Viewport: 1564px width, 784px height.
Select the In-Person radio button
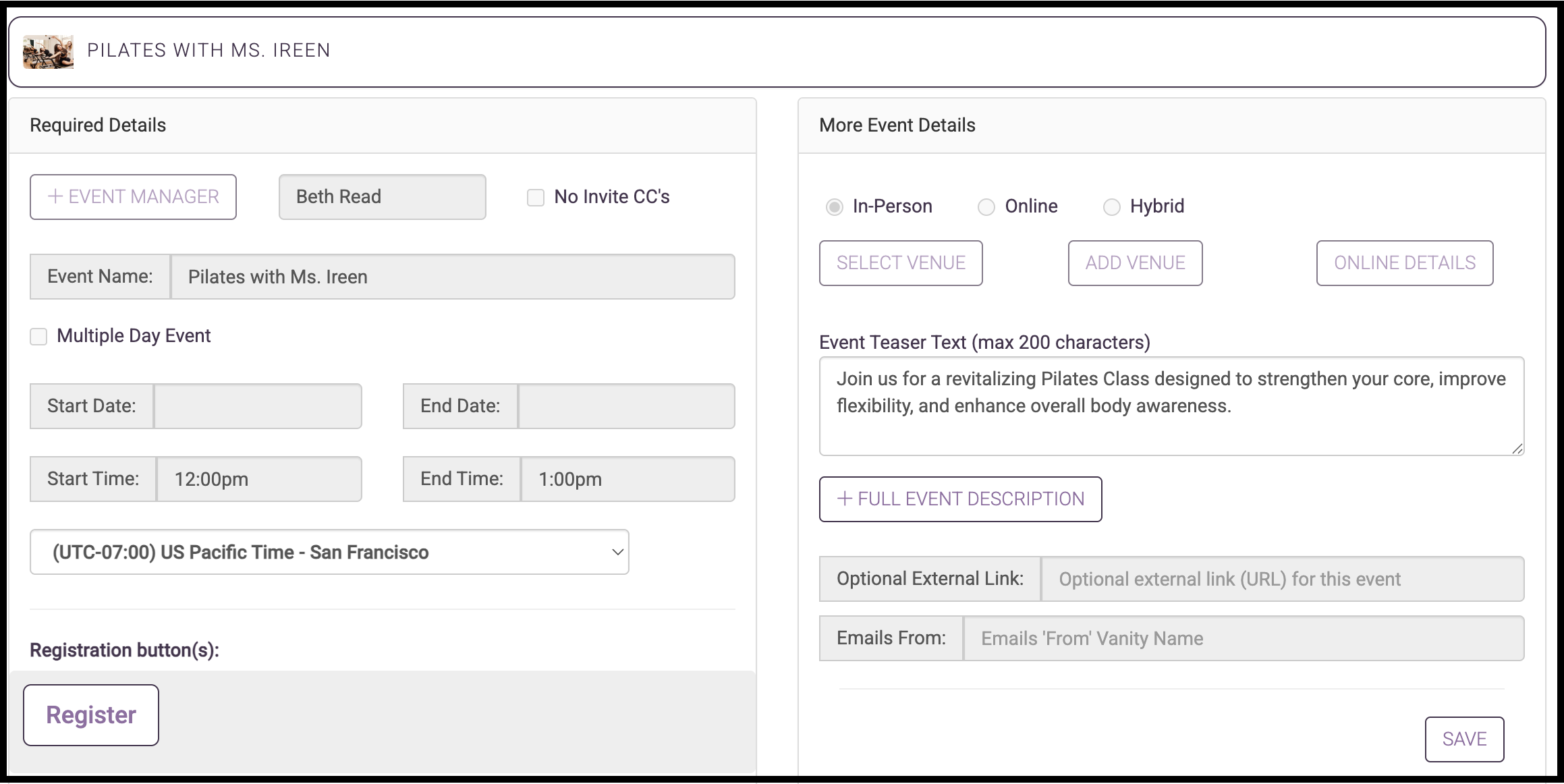click(x=835, y=207)
